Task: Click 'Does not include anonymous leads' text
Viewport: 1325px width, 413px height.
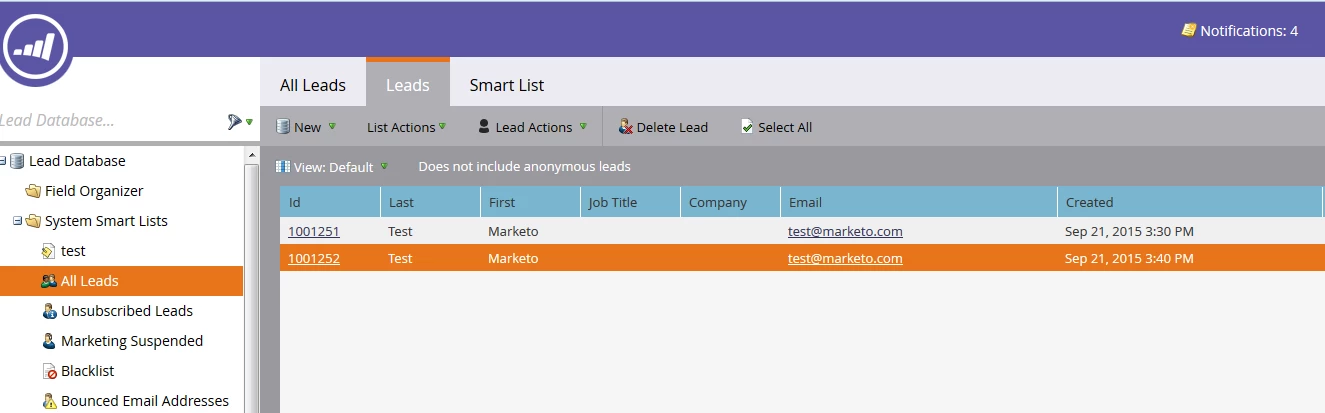Action: coord(524,166)
